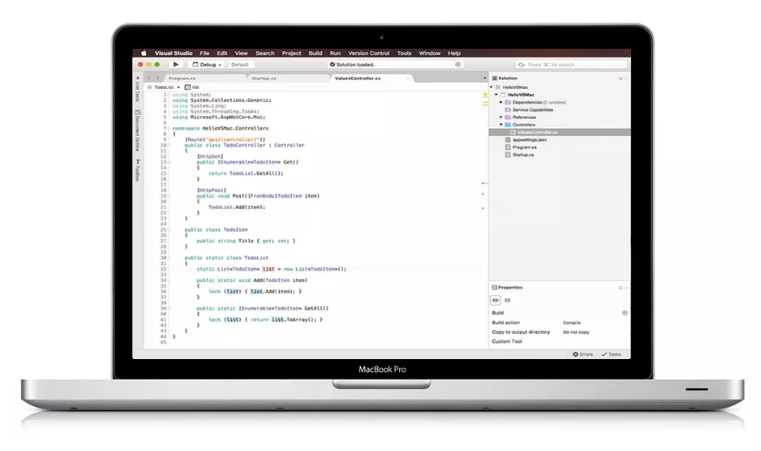This screenshot has width=761, height=451.
Task: Navigate back with the left arrow
Action: (x=149, y=78)
